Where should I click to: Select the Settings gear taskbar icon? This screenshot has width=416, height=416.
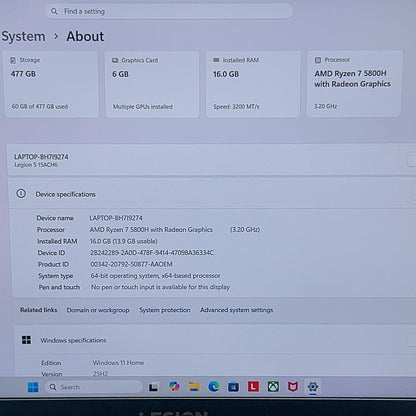pyautogui.click(x=313, y=387)
